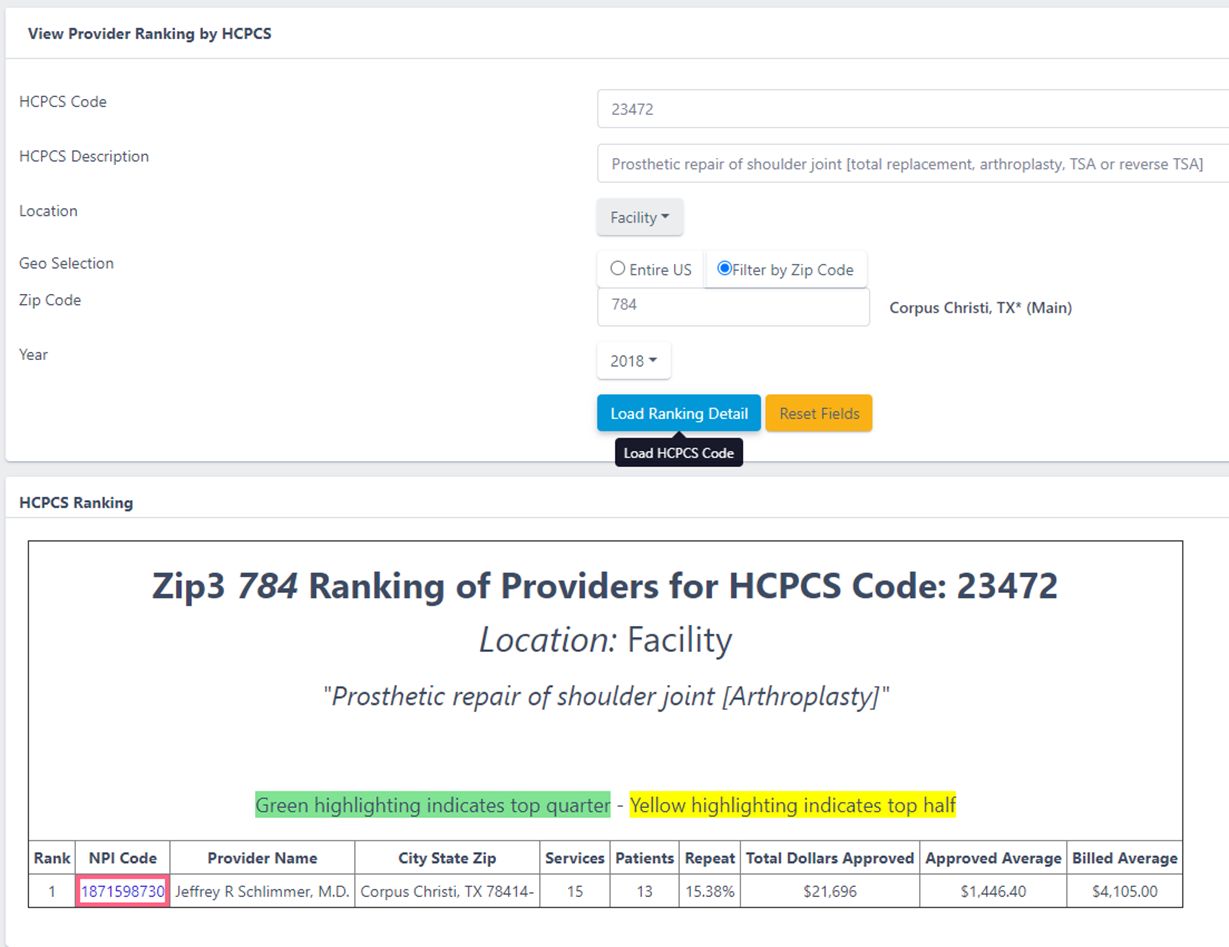Click the NPI Code column header
Viewport: 1229px width, 947px height.
click(122, 858)
